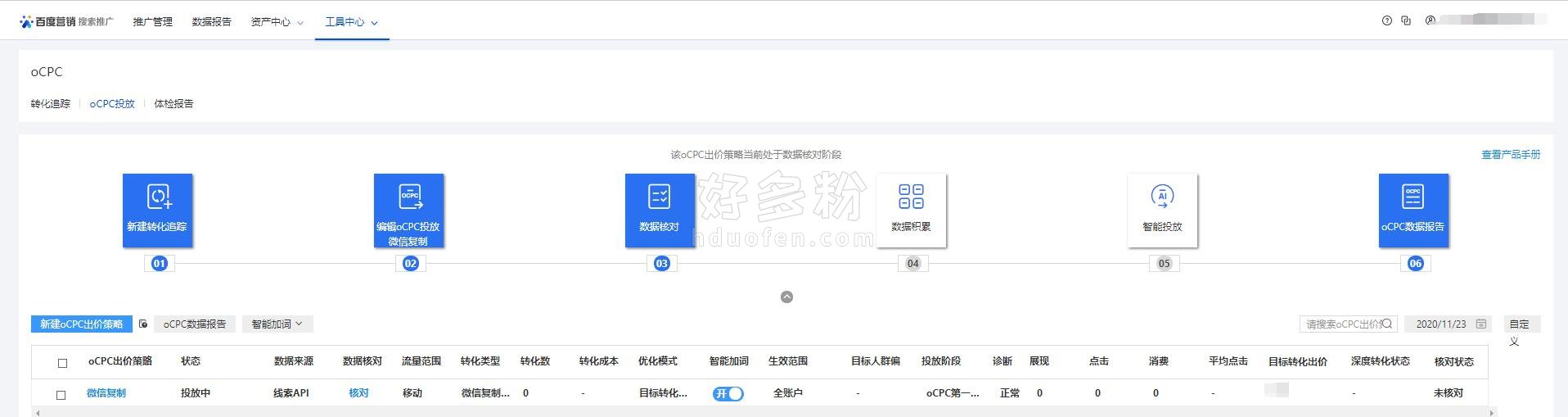
Task: Click the horizontal scrollbar left arrow
Action: [x=37, y=413]
